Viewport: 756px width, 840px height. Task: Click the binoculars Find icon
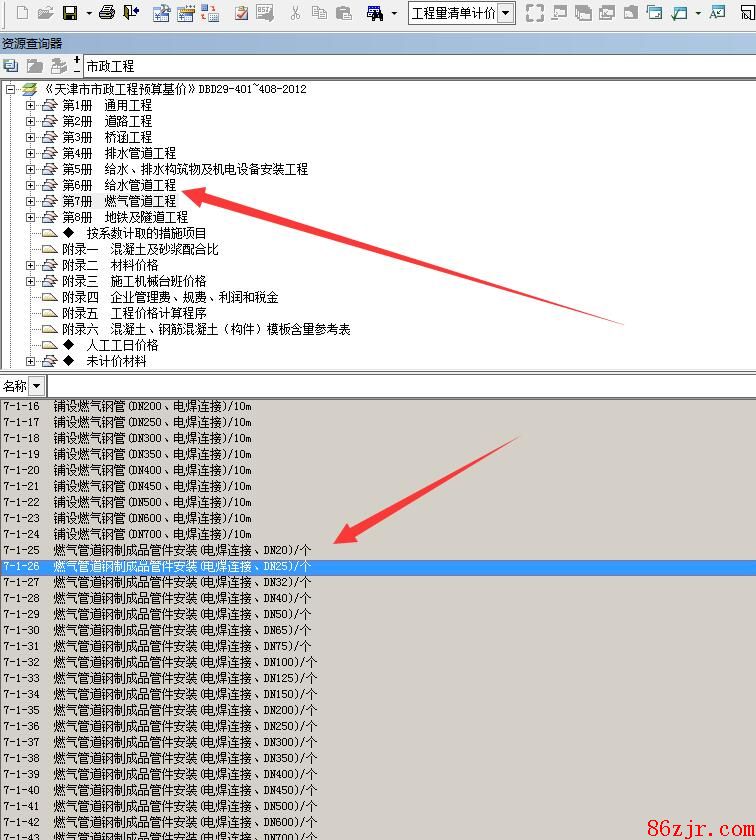(x=375, y=13)
